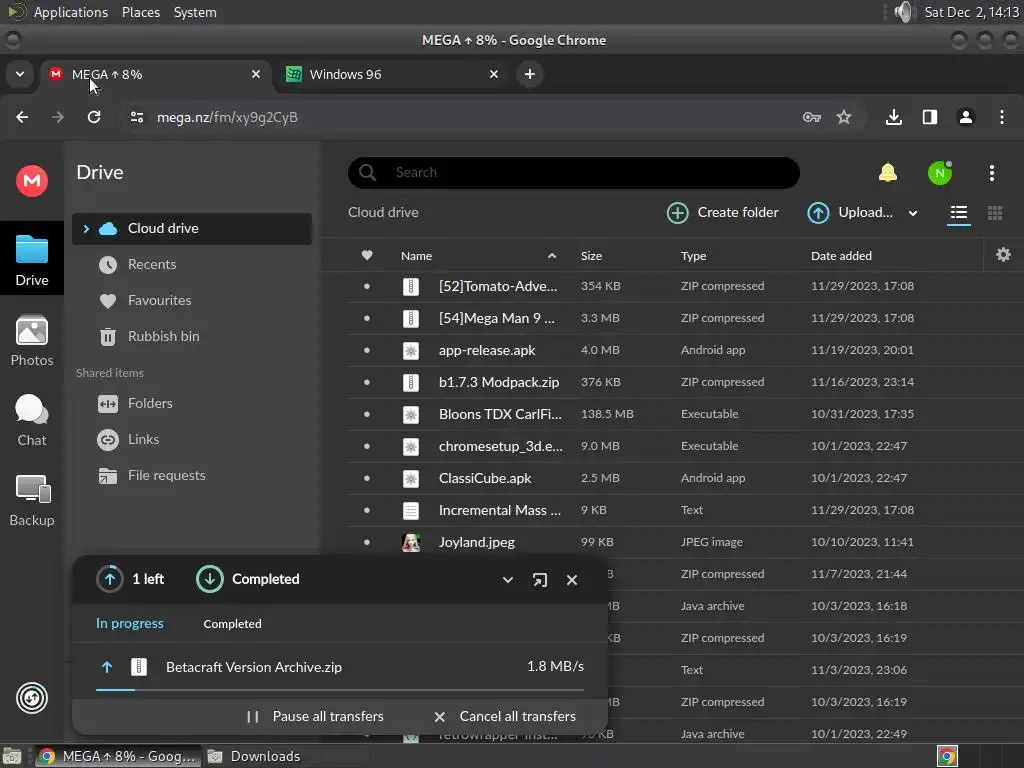Switch to the Windows 96 tab
Image resolution: width=1024 pixels, height=768 pixels.
pos(391,74)
